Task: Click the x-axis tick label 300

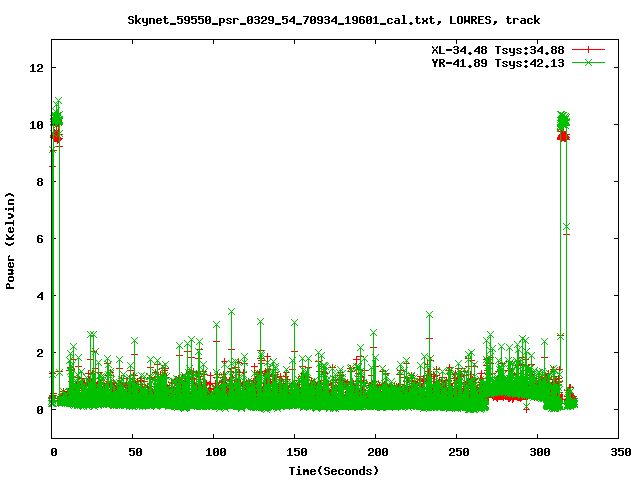Action: point(540,452)
